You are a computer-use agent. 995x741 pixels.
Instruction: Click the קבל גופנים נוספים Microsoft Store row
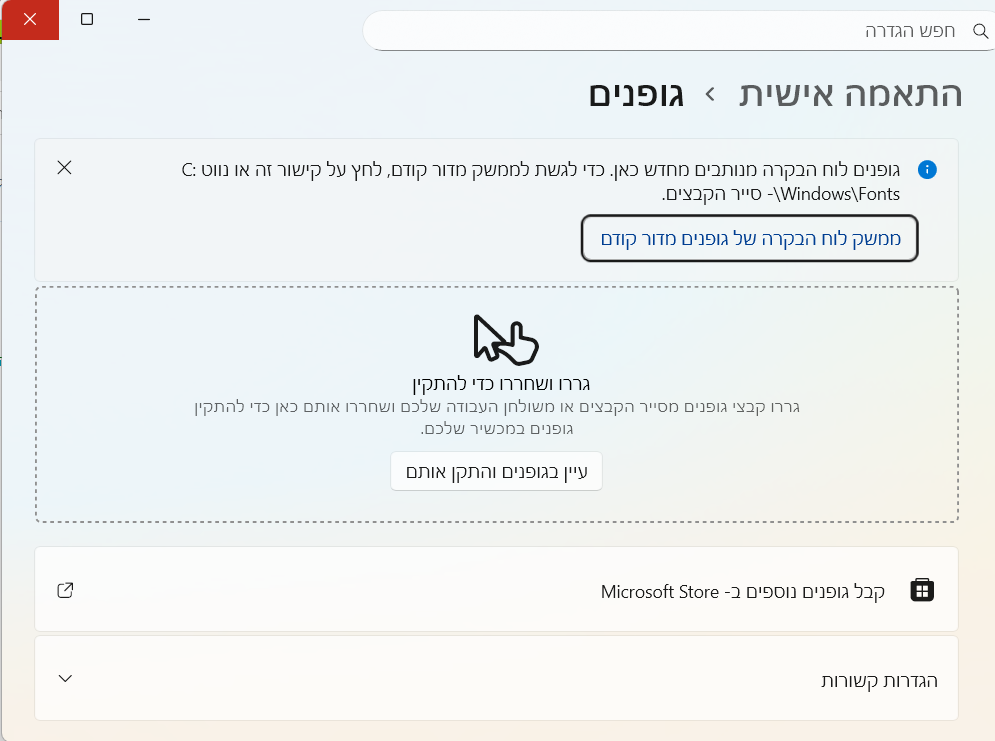[x=497, y=590]
